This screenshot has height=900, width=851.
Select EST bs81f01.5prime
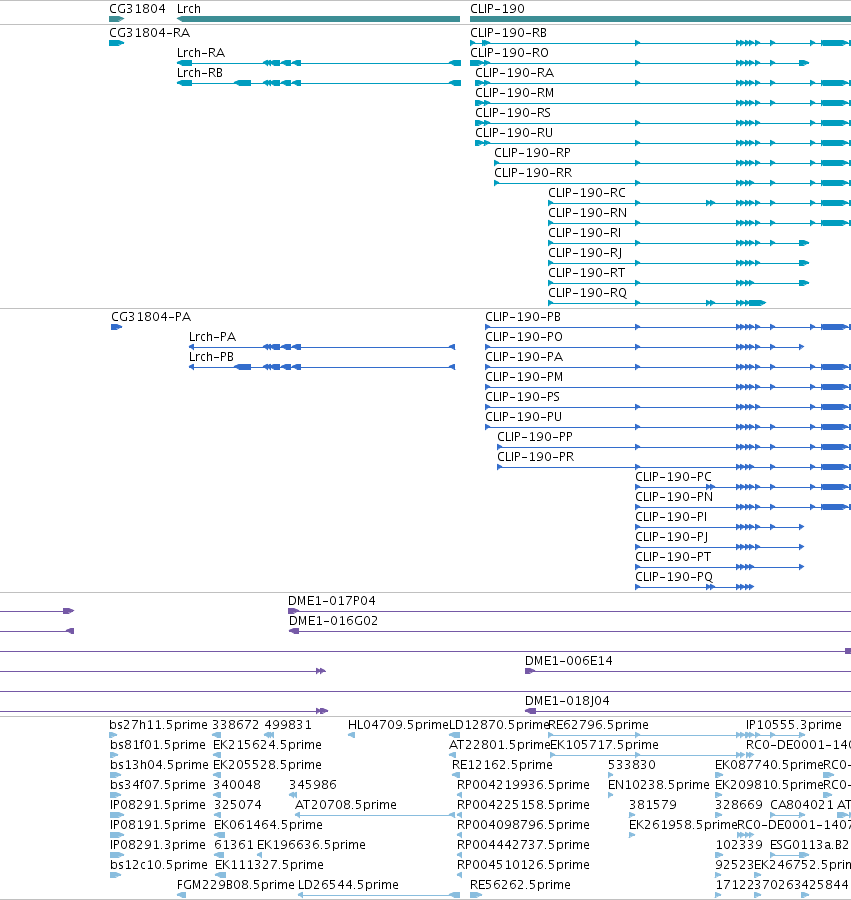click(158, 745)
